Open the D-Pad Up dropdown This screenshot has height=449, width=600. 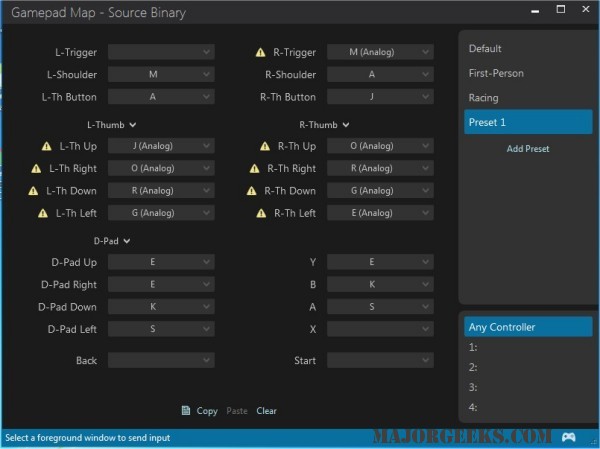click(161, 262)
